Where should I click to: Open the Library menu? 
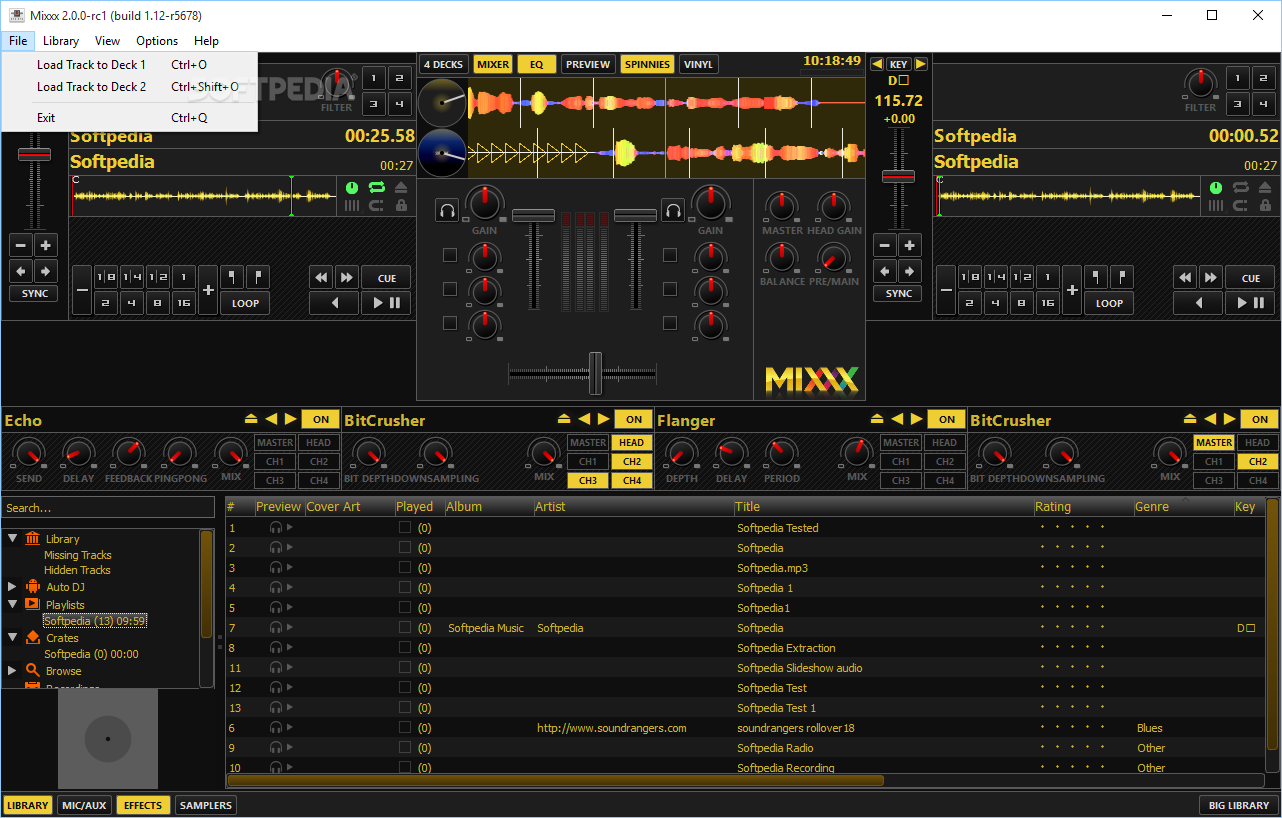pos(61,41)
